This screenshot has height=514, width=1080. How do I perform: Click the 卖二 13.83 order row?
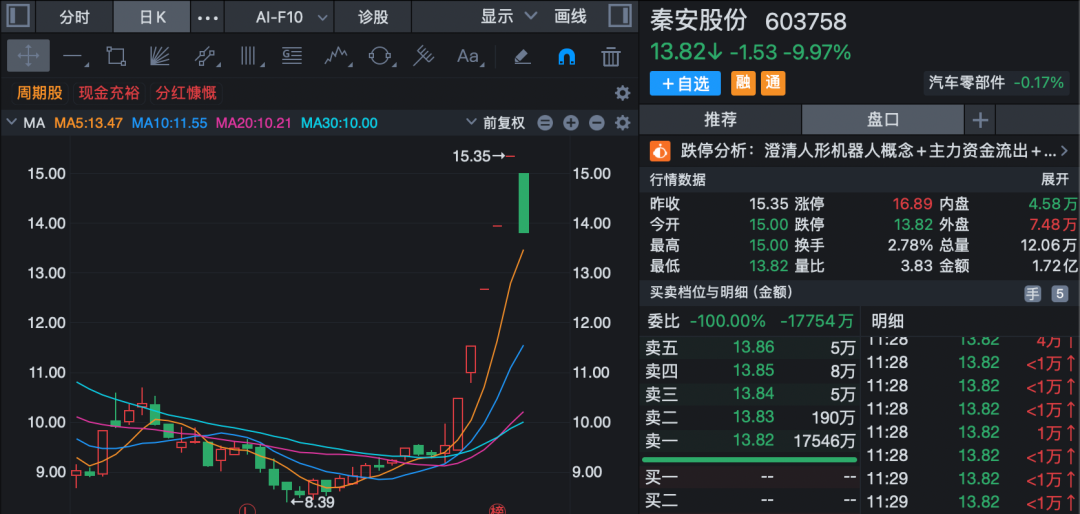click(750, 418)
